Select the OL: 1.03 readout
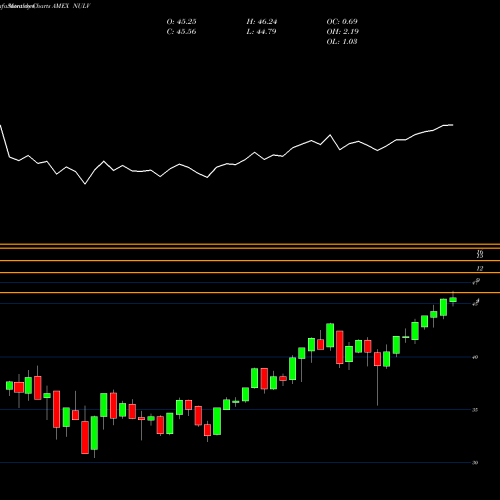This screenshot has width=500, height=500. click(x=342, y=42)
